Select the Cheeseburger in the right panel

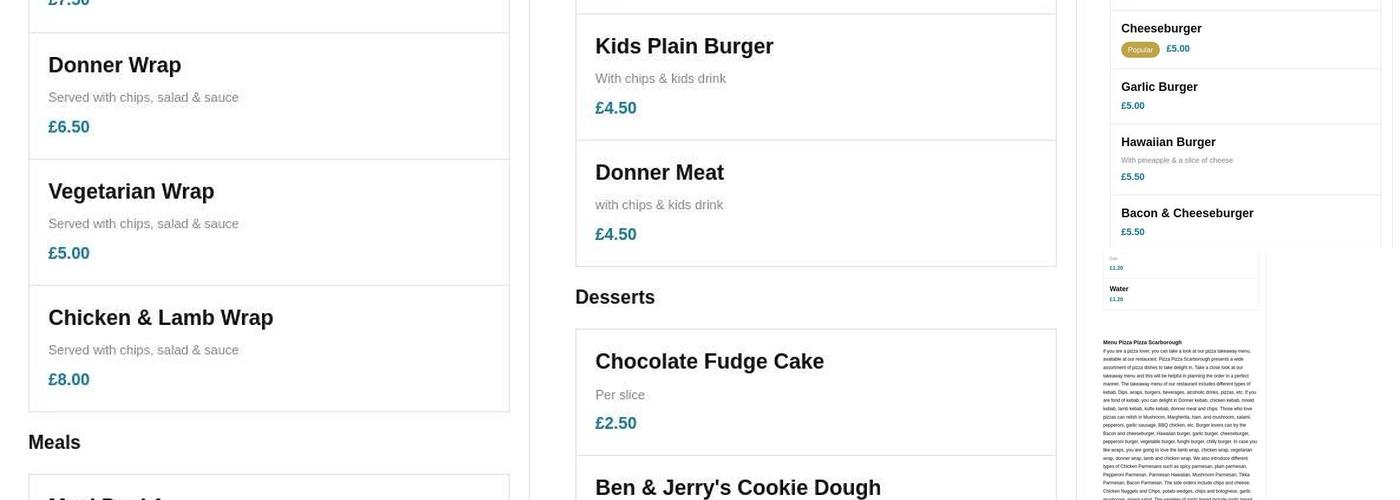[x=1161, y=29]
